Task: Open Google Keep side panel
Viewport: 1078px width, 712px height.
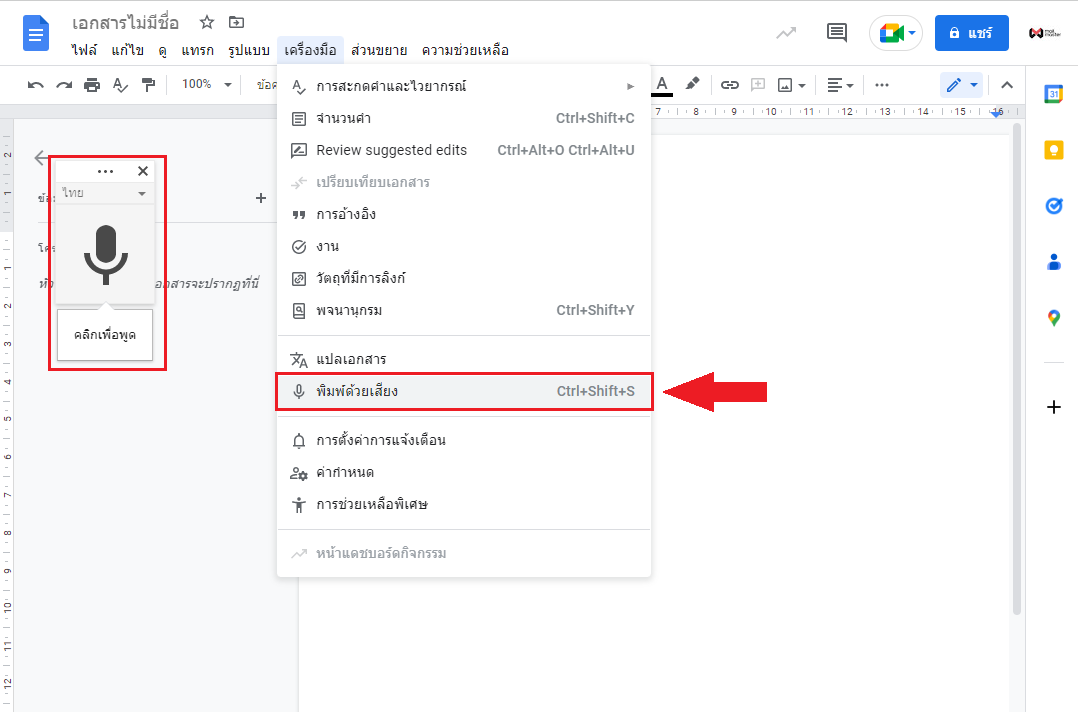Action: click(1053, 150)
